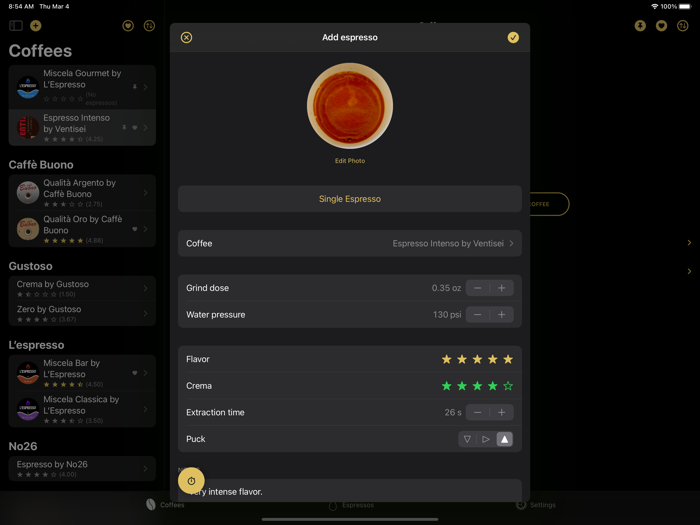700x525 pixels.
Task: Choose Single Espresso type button
Action: point(350,199)
